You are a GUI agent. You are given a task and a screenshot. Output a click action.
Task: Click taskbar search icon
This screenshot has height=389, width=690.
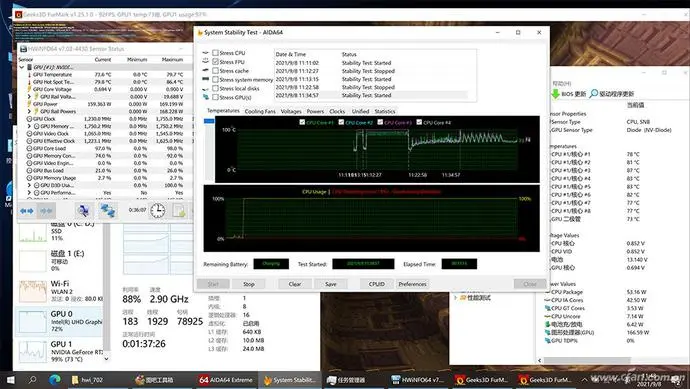pos(32,380)
